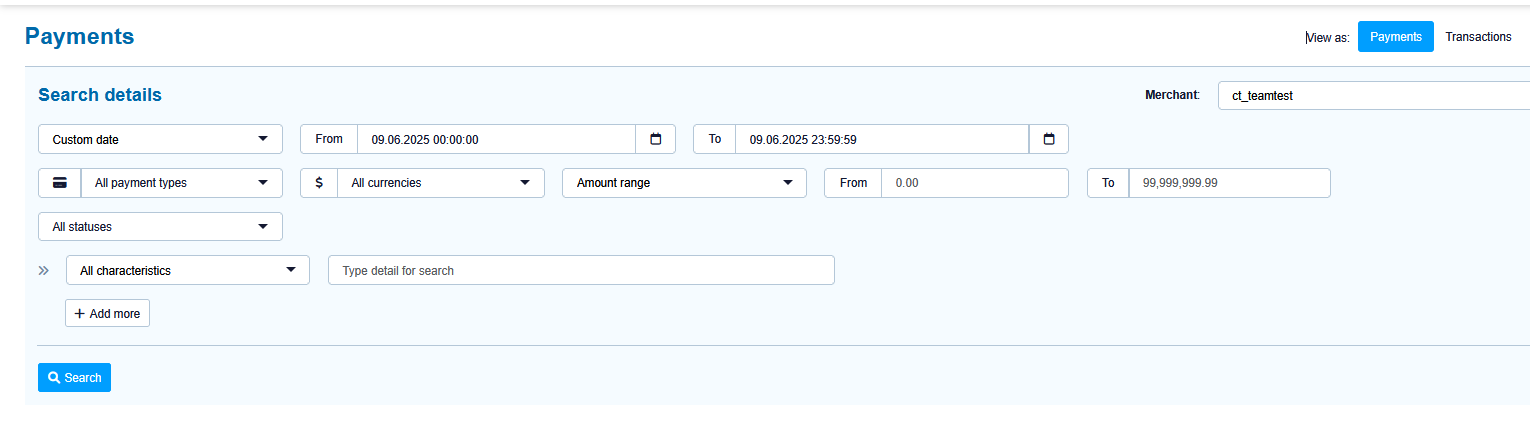Screen dimensions: 1530x437
Task: Expand the Custom date dropdown
Action: [160, 139]
